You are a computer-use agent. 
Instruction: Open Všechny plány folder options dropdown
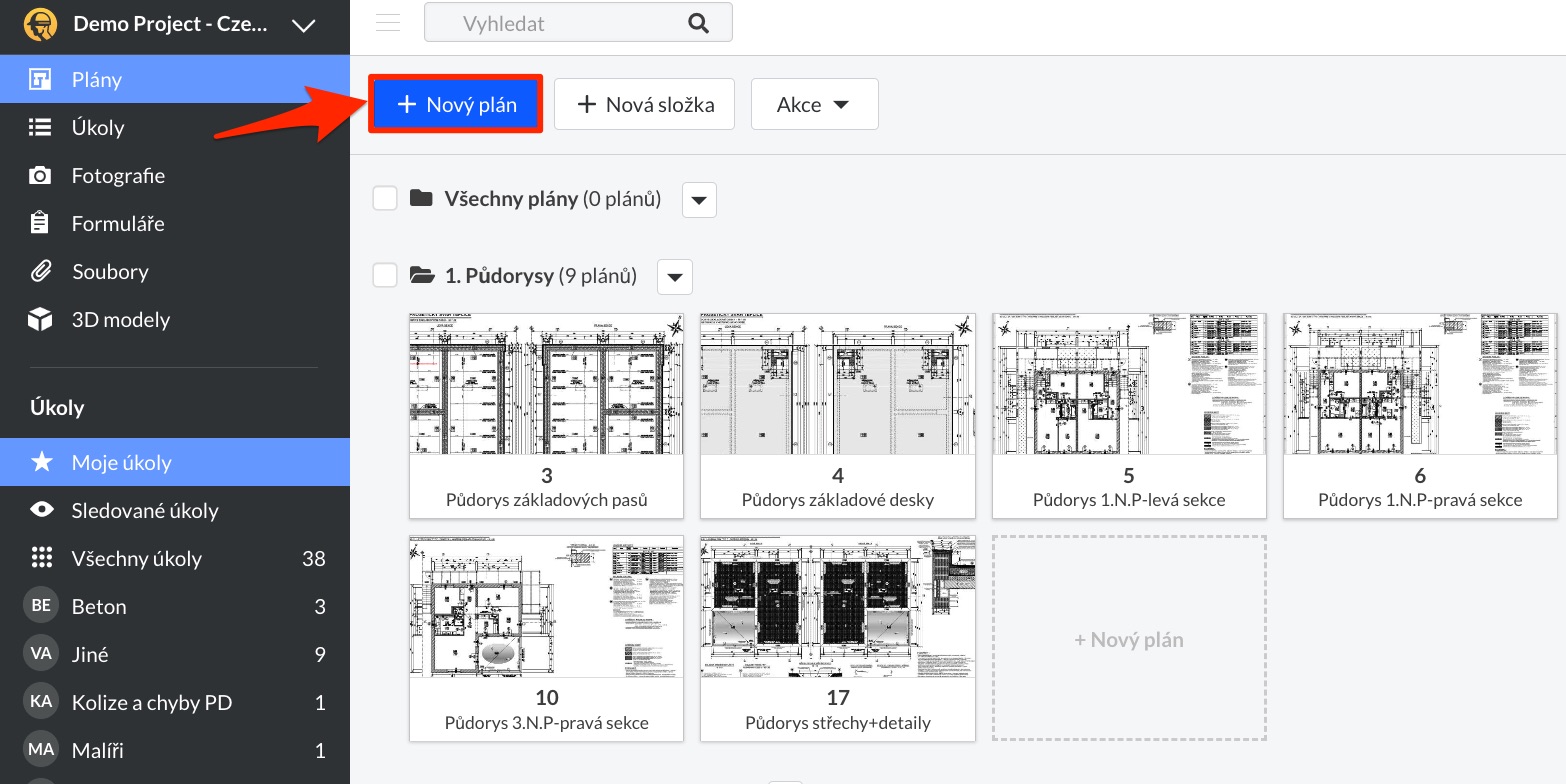tap(699, 200)
